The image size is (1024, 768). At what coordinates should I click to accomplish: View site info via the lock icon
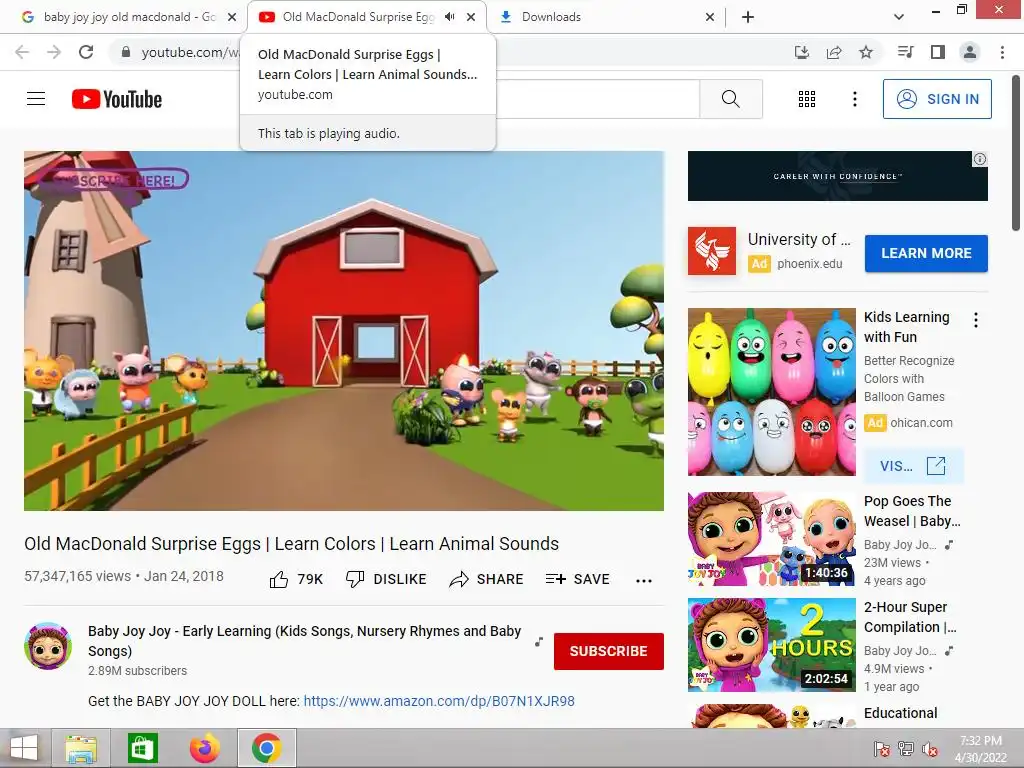coord(126,52)
